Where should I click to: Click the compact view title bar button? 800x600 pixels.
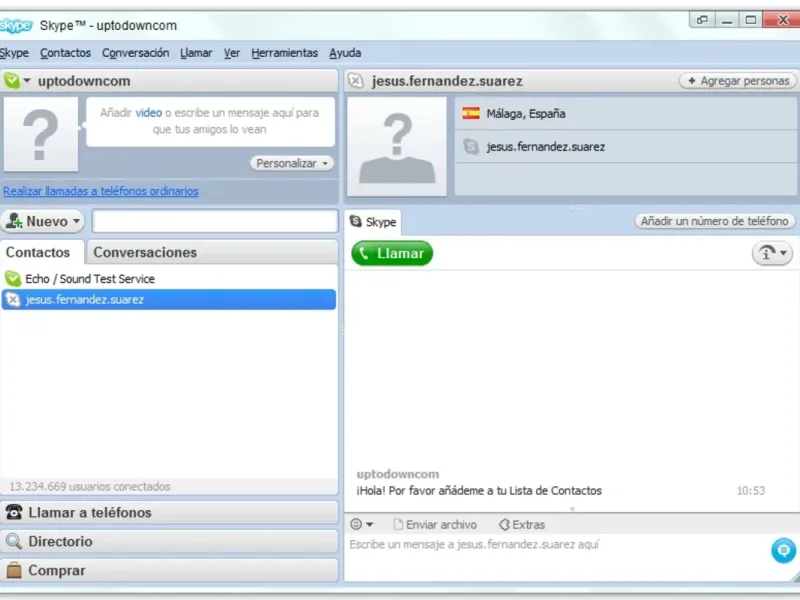(702, 20)
